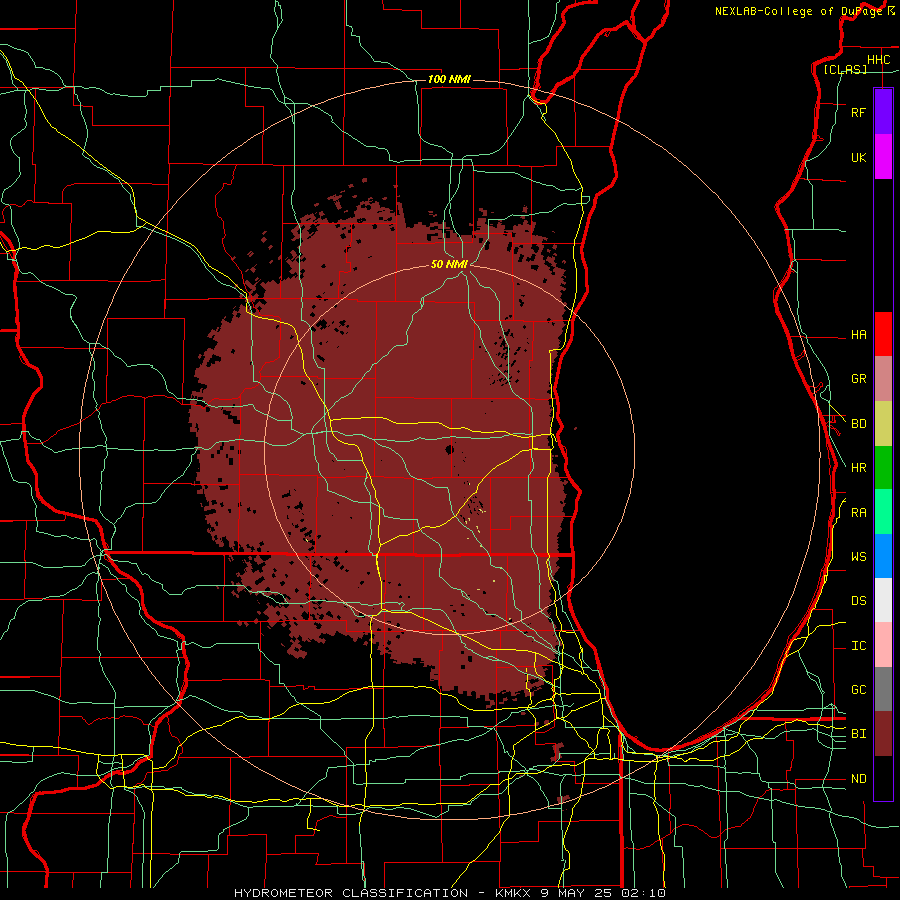900x900 pixels.
Task: Click the IC legend label text
Action: 858,646
